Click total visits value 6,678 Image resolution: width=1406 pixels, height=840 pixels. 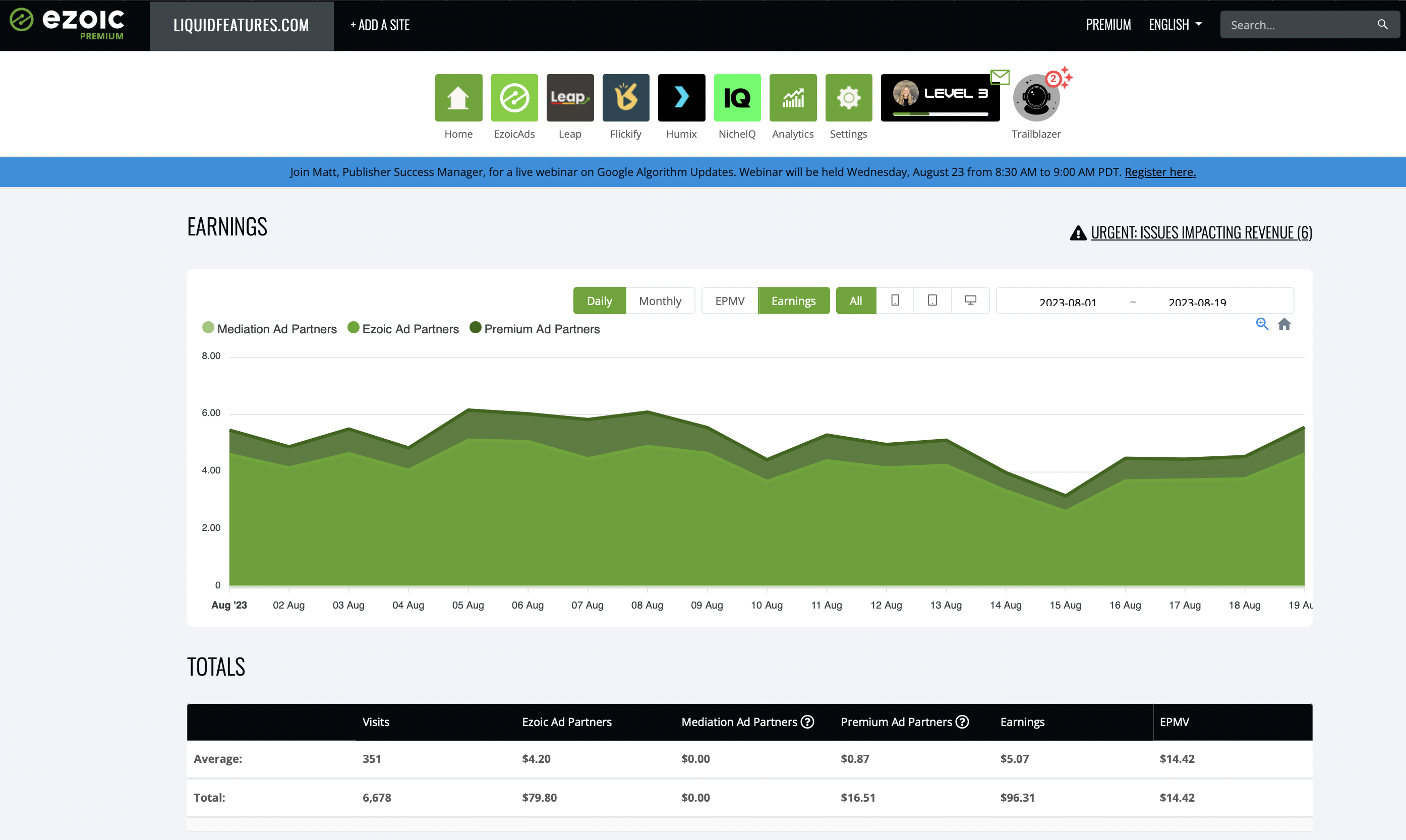(x=377, y=797)
